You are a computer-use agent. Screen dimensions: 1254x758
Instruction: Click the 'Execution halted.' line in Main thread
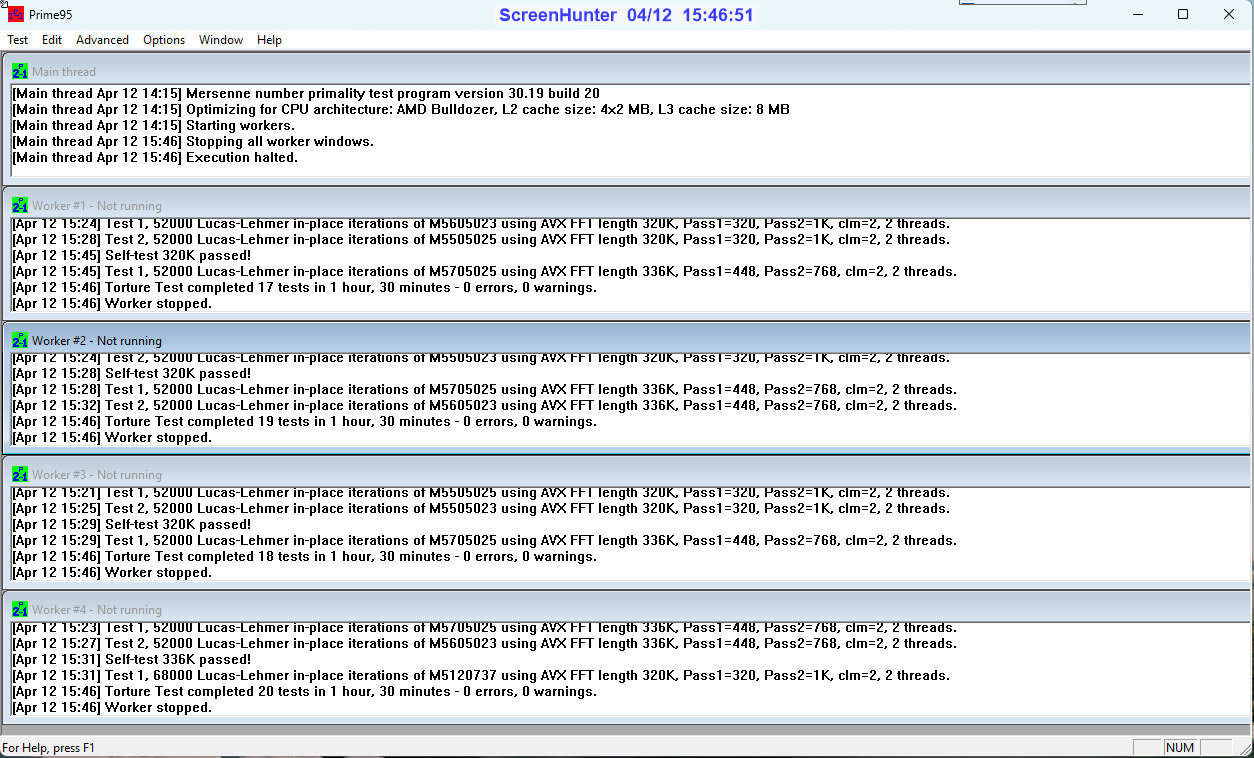[x=155, y=158]
